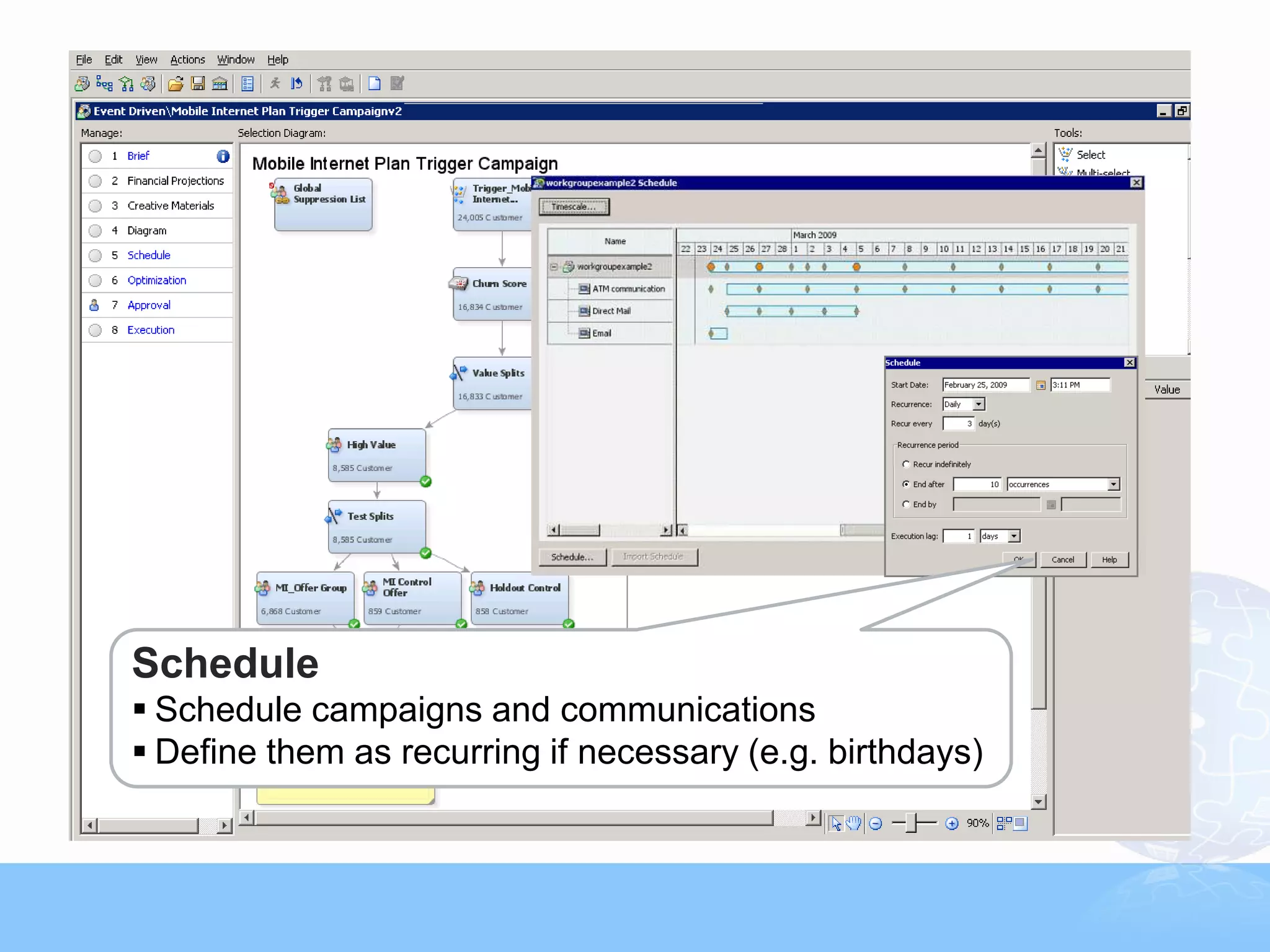Open the Edit menu
1270x952 pixels.
[113, 59]
